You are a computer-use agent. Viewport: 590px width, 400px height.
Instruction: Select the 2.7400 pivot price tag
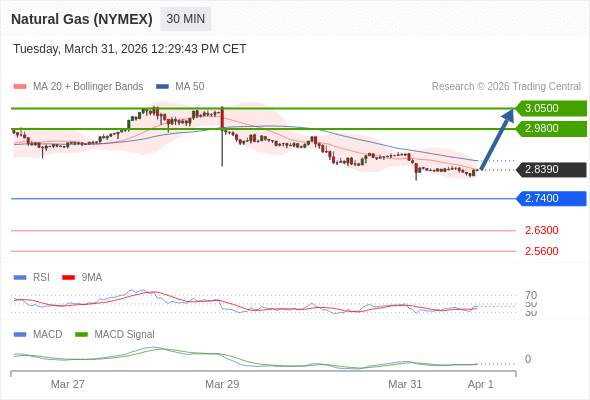551,199
